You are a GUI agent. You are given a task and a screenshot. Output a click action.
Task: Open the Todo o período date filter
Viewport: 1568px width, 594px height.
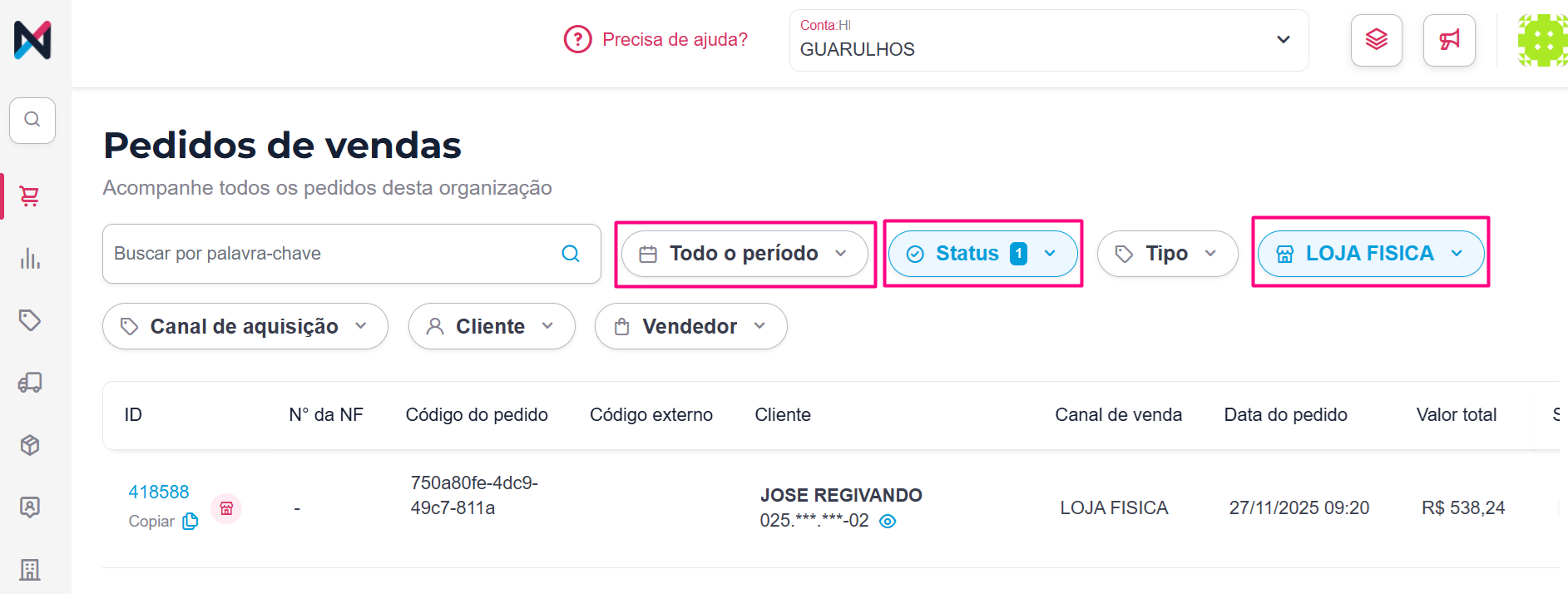[744, 254]
